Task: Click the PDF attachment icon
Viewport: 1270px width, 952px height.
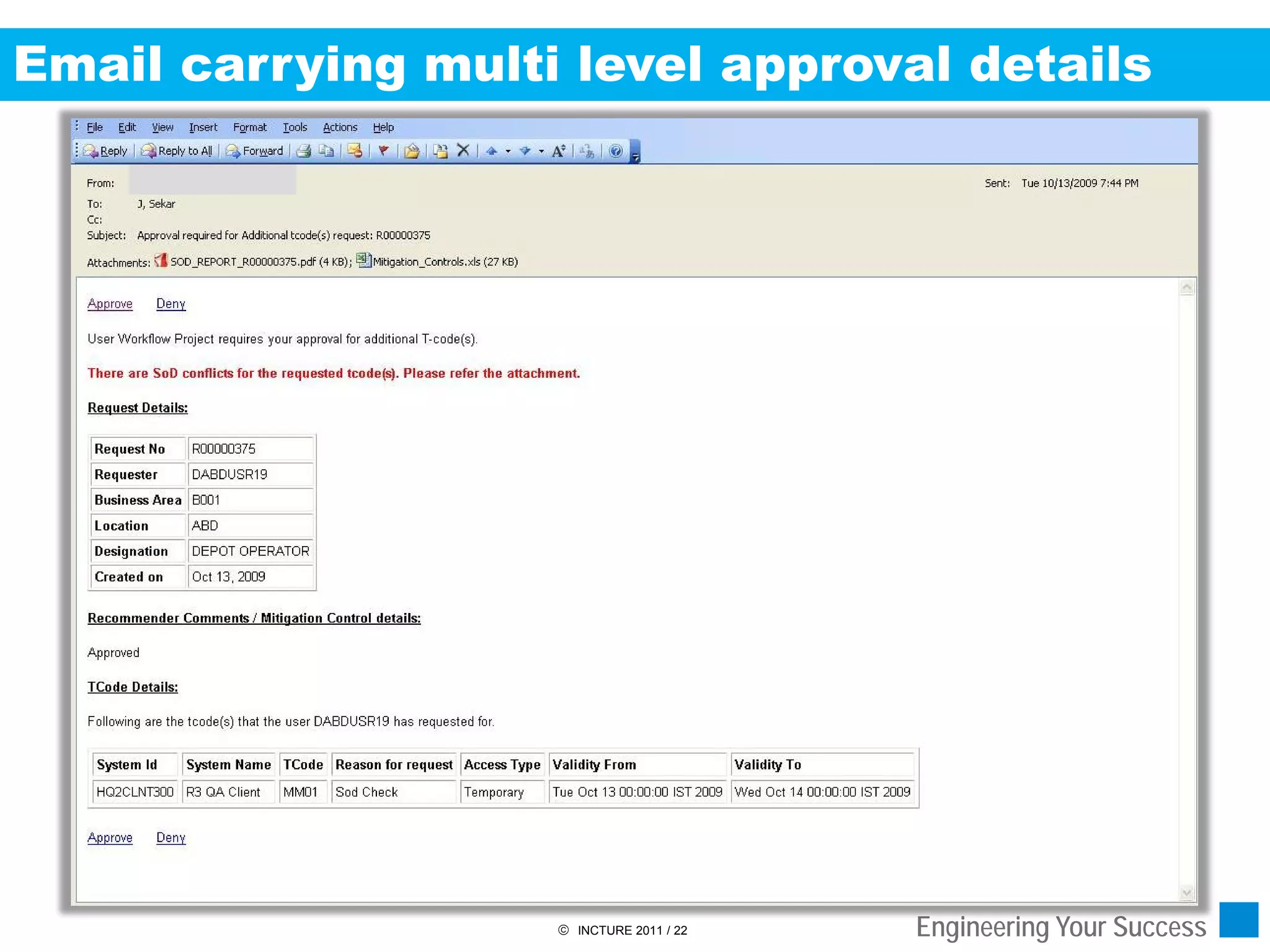Action: coord(161,260)
